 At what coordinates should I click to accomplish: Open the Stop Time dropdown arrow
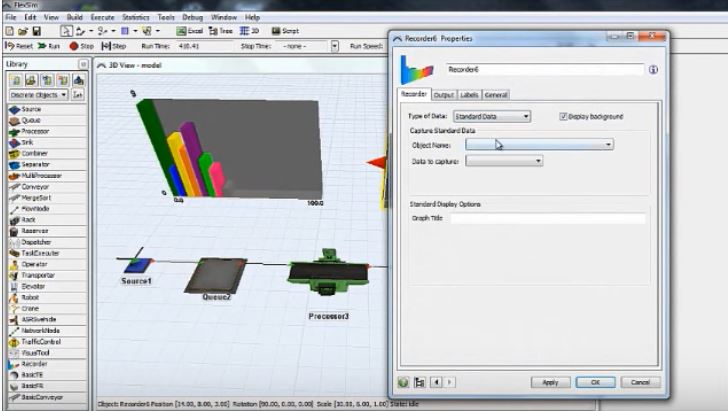point(335,46)
